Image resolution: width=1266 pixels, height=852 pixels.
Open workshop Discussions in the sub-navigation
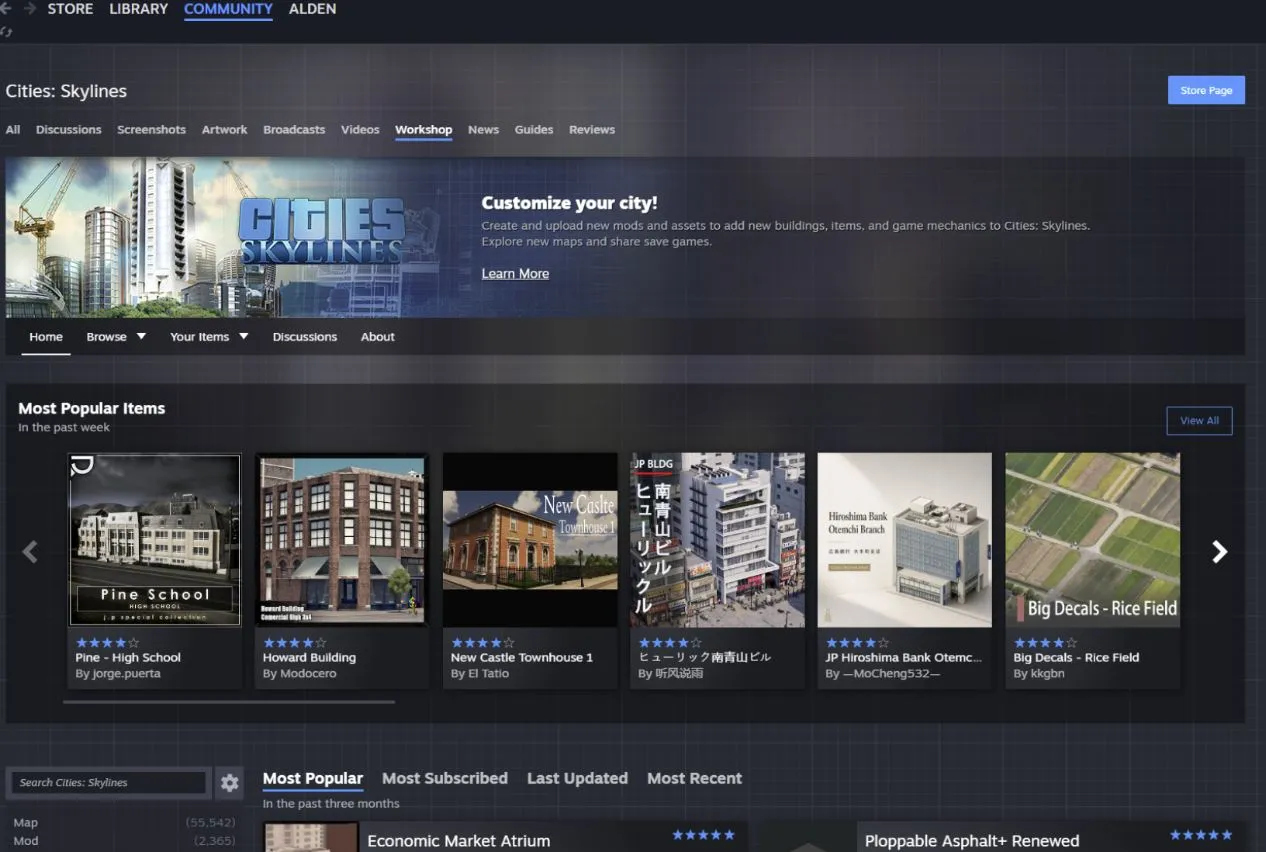[305, 337]
